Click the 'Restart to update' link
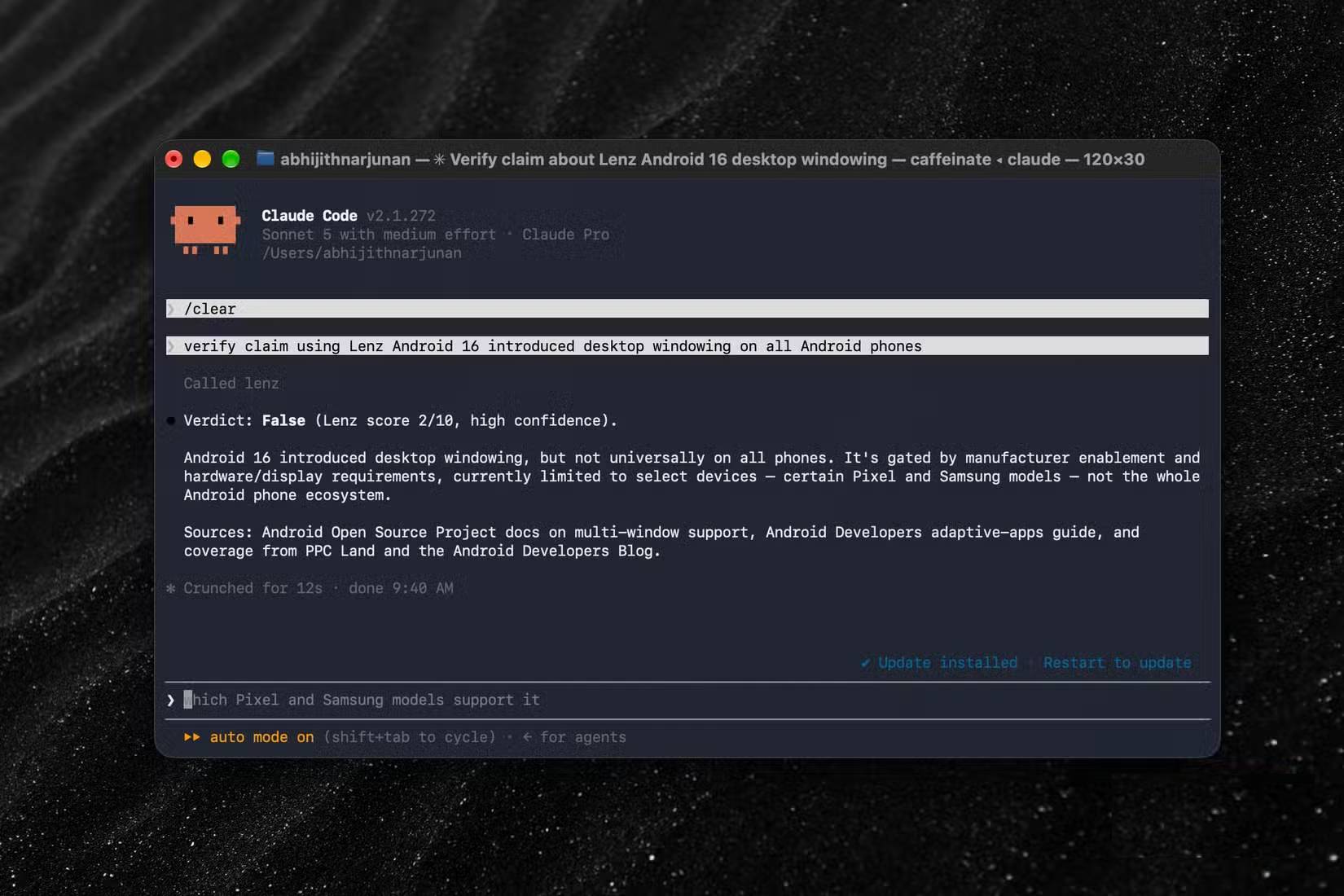1344x896 pixels. pos(1117,662)
